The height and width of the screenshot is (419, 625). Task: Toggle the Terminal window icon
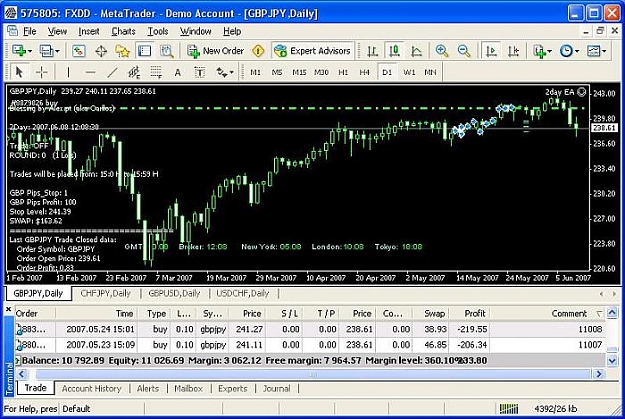point(144,51)
